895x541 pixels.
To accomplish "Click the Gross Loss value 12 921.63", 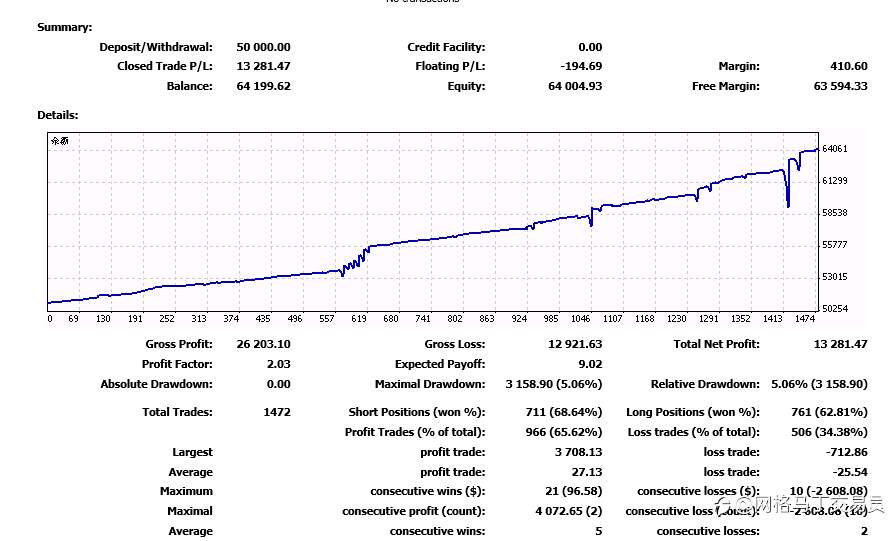I will click(x=575, y=344).
